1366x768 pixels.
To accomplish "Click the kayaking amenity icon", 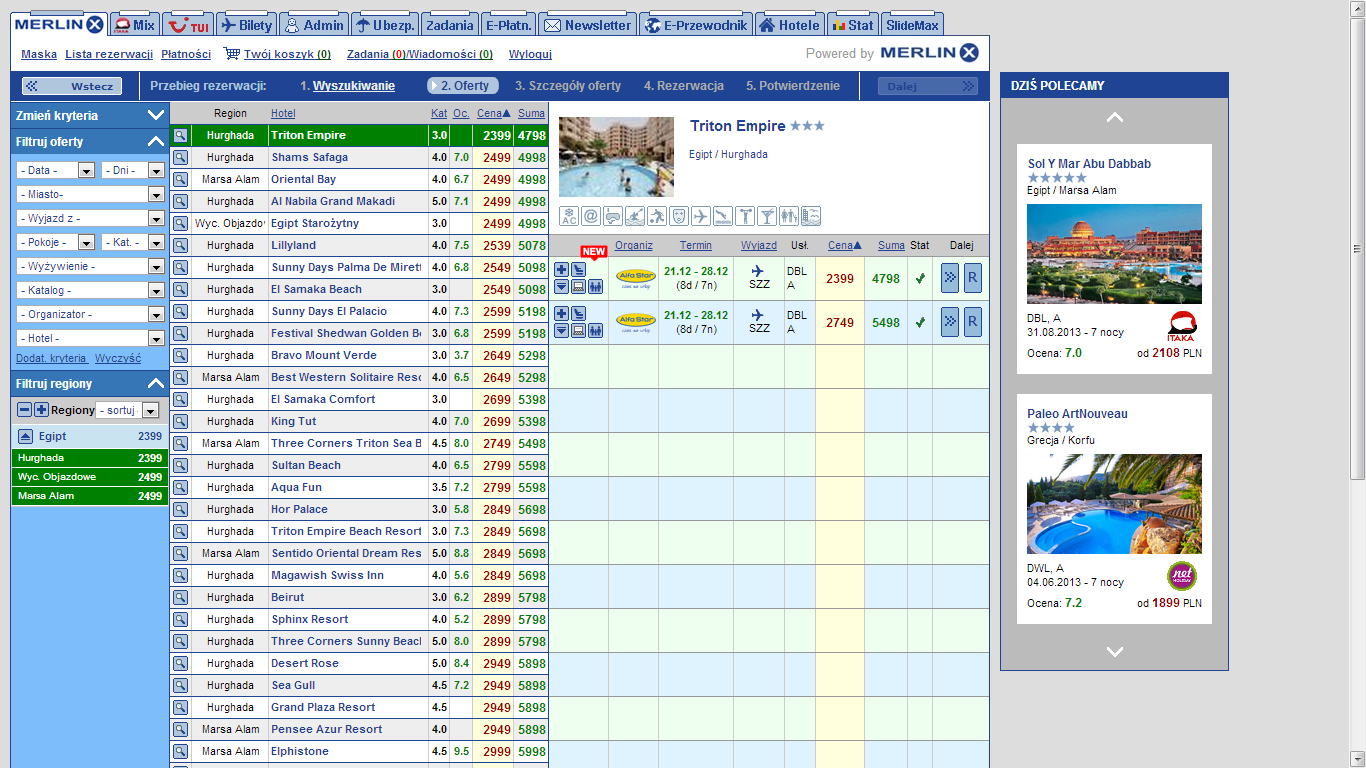I will point(635,216).
